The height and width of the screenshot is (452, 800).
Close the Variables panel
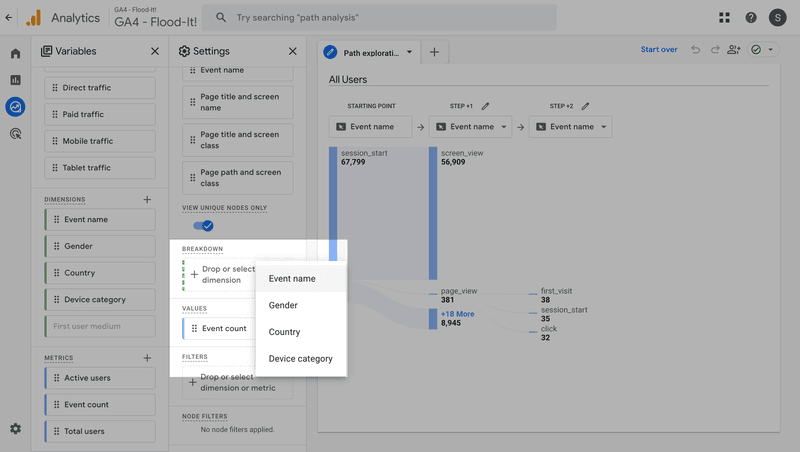[x=154, y=51]
